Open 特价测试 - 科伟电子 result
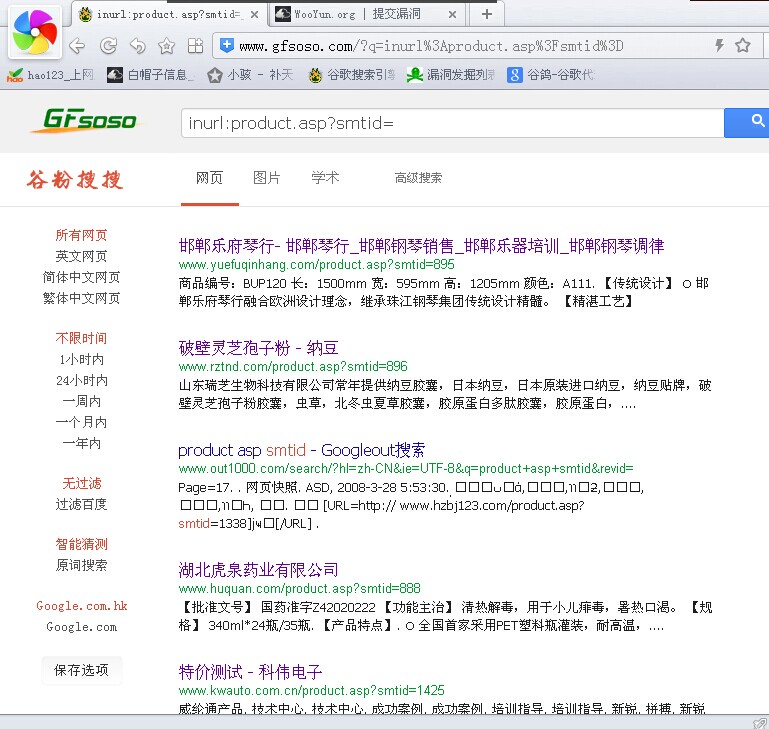The width and height of the screenshot is (769, 729). pyautogui.click(x=251, y=672)
